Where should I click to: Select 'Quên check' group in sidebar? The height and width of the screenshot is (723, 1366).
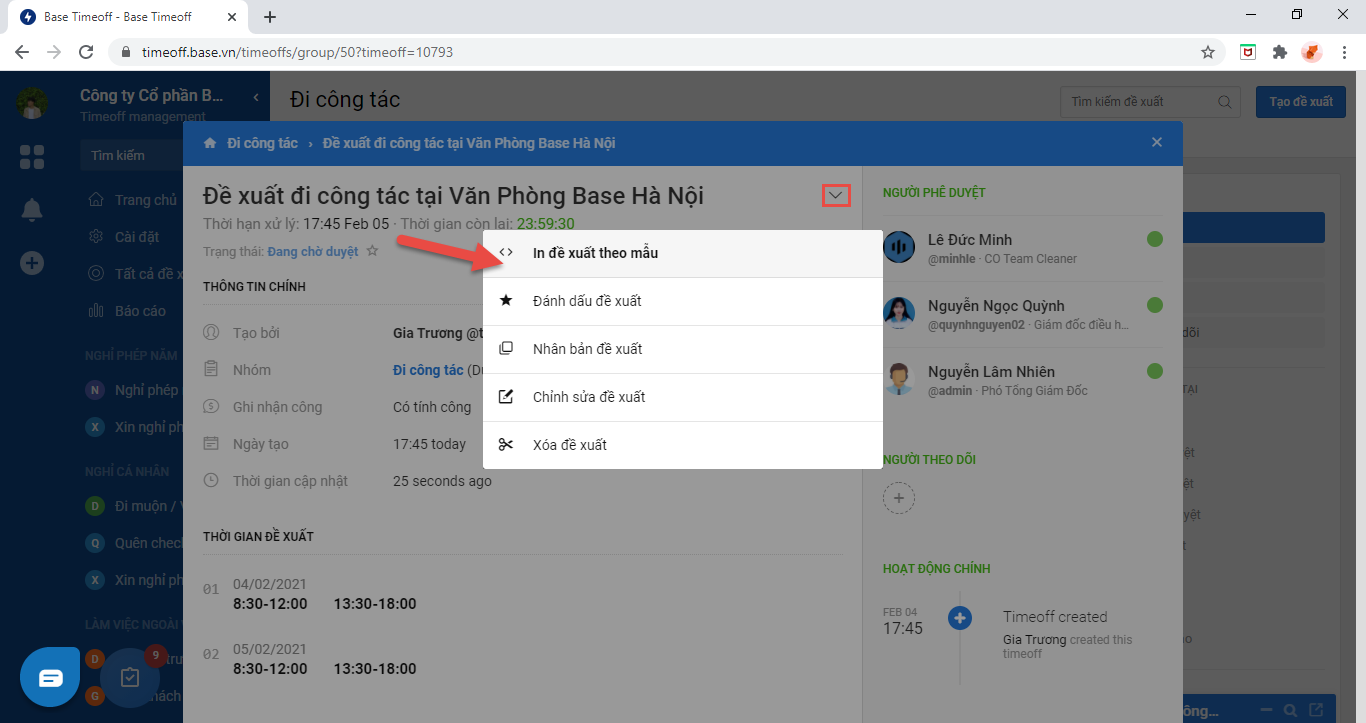click(x=135, y=543)
